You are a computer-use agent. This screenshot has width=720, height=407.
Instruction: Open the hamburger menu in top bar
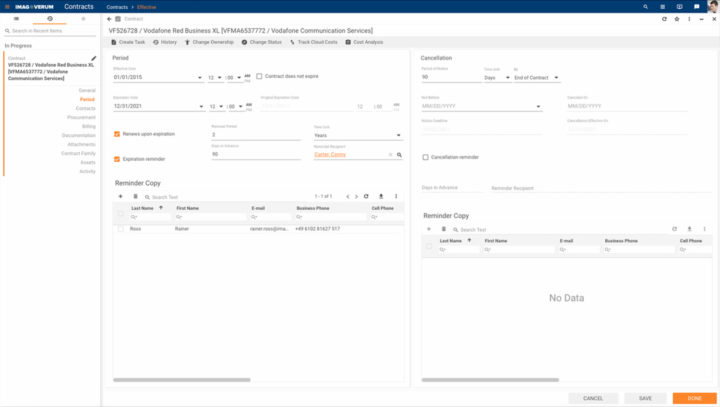point(7,7)
